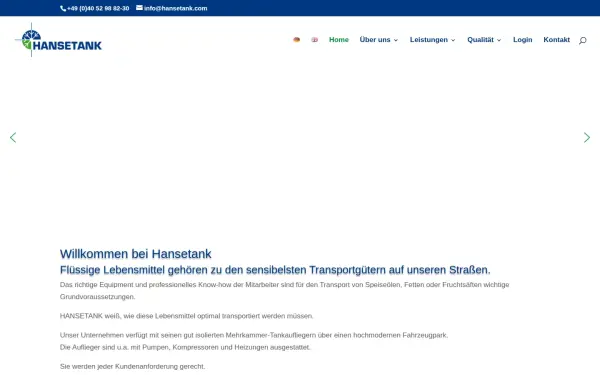Email info@hansetank.com link

point(176,8)
